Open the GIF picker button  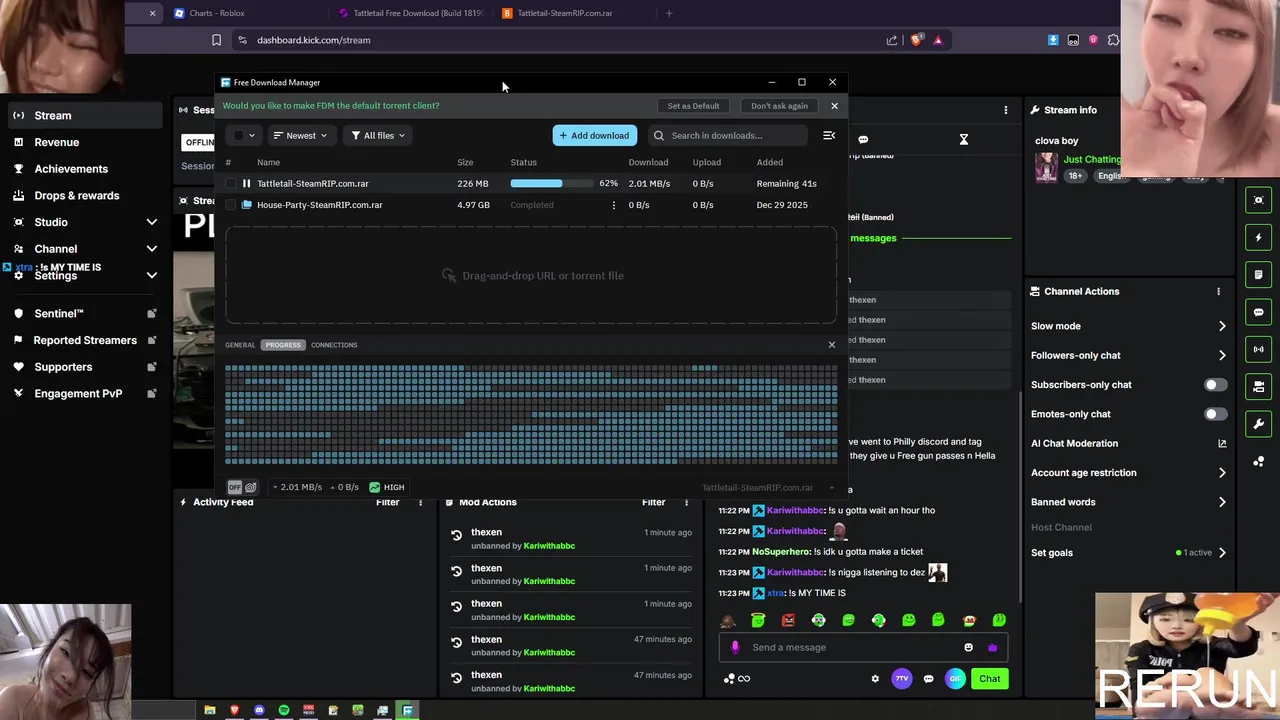point(955,679)
